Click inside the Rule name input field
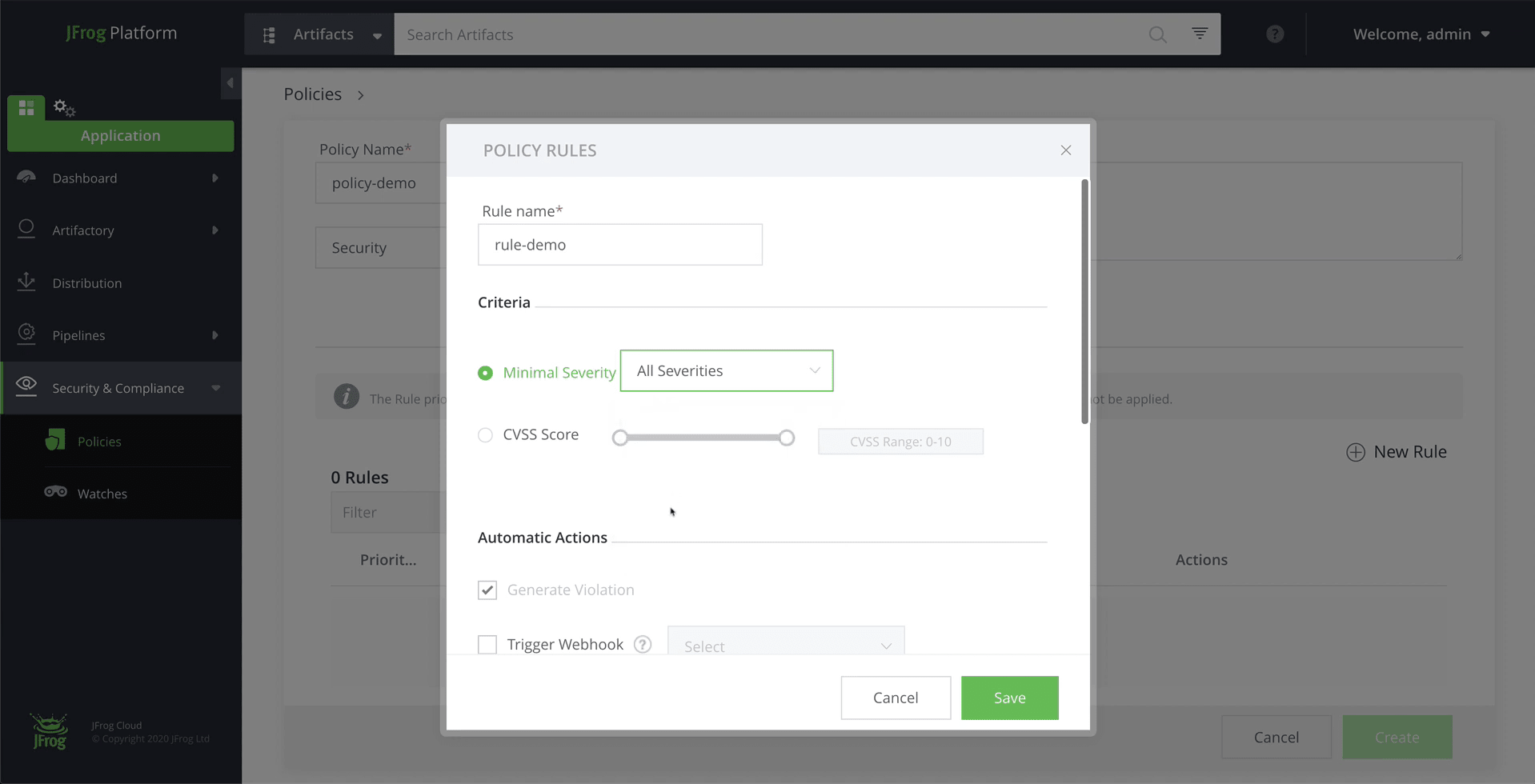Viewport: 1535px width, 784px height. click(619, 244)
